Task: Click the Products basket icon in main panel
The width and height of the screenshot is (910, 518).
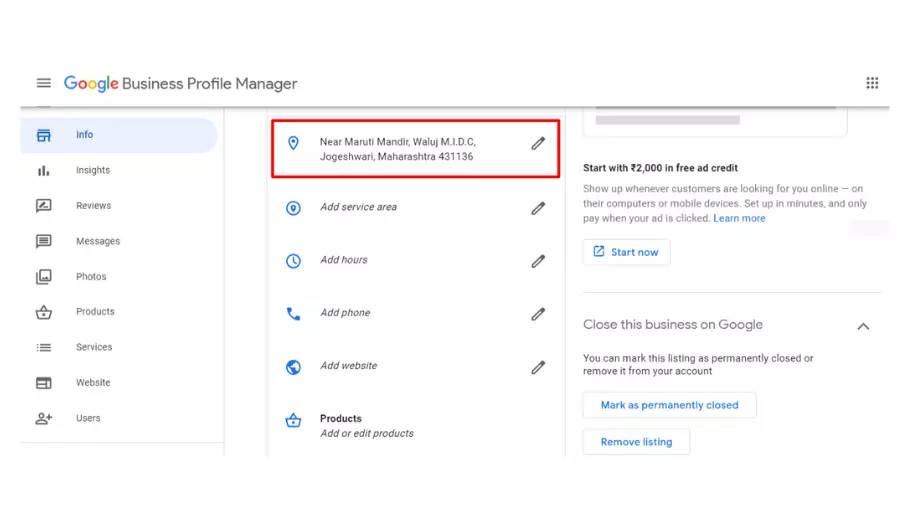Action: click(293, 421)
